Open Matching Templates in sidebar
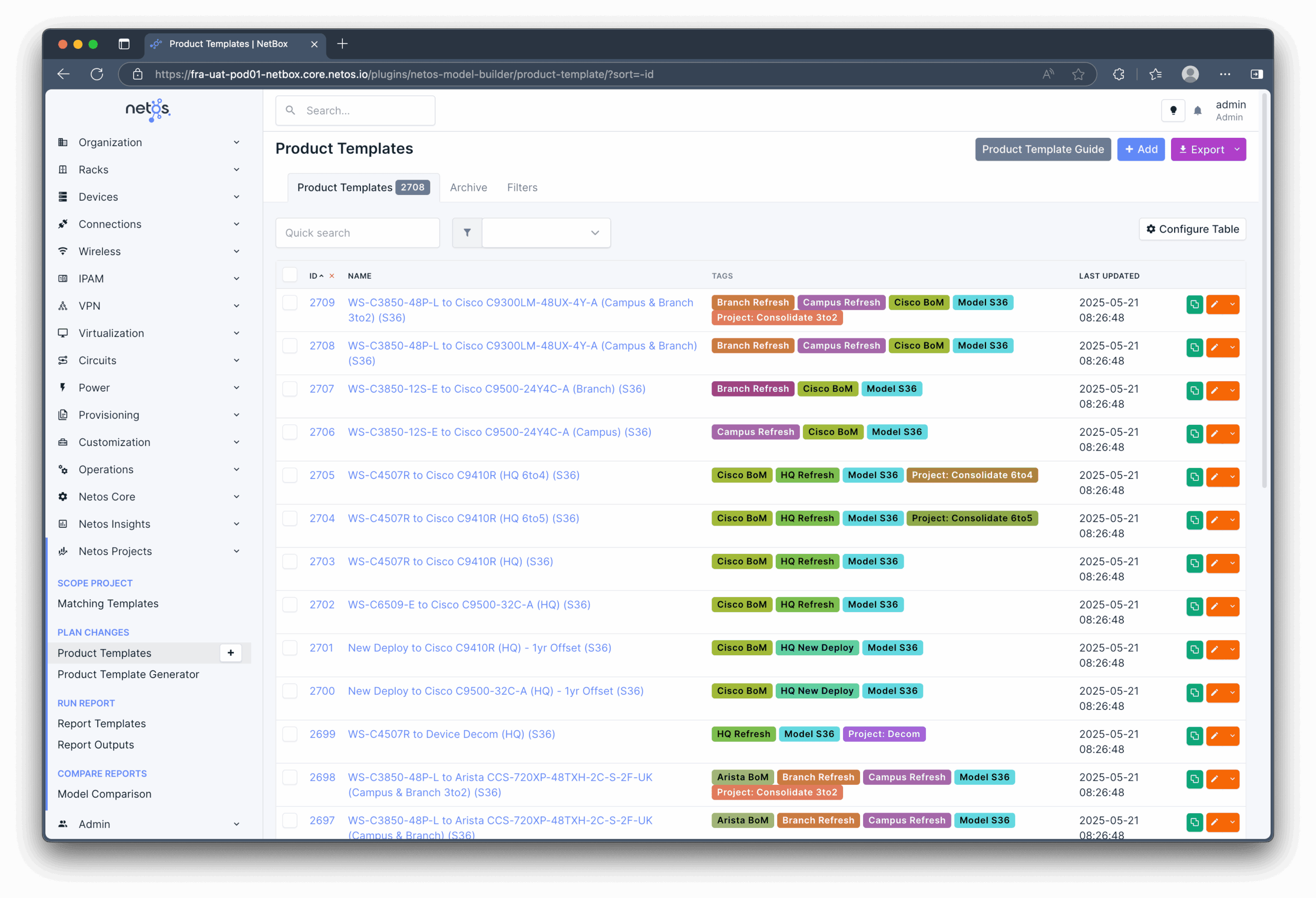 [x=108, y=603]
